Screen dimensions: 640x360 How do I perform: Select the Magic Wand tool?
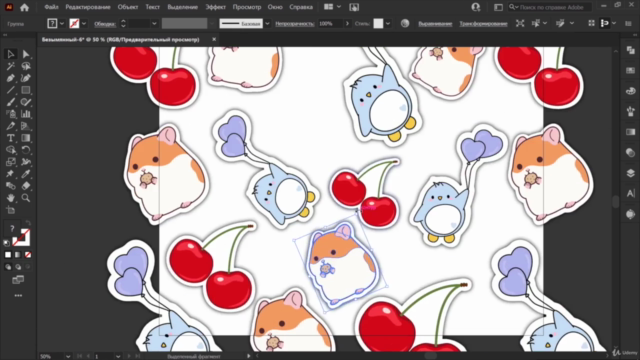(x=11, y=66)
